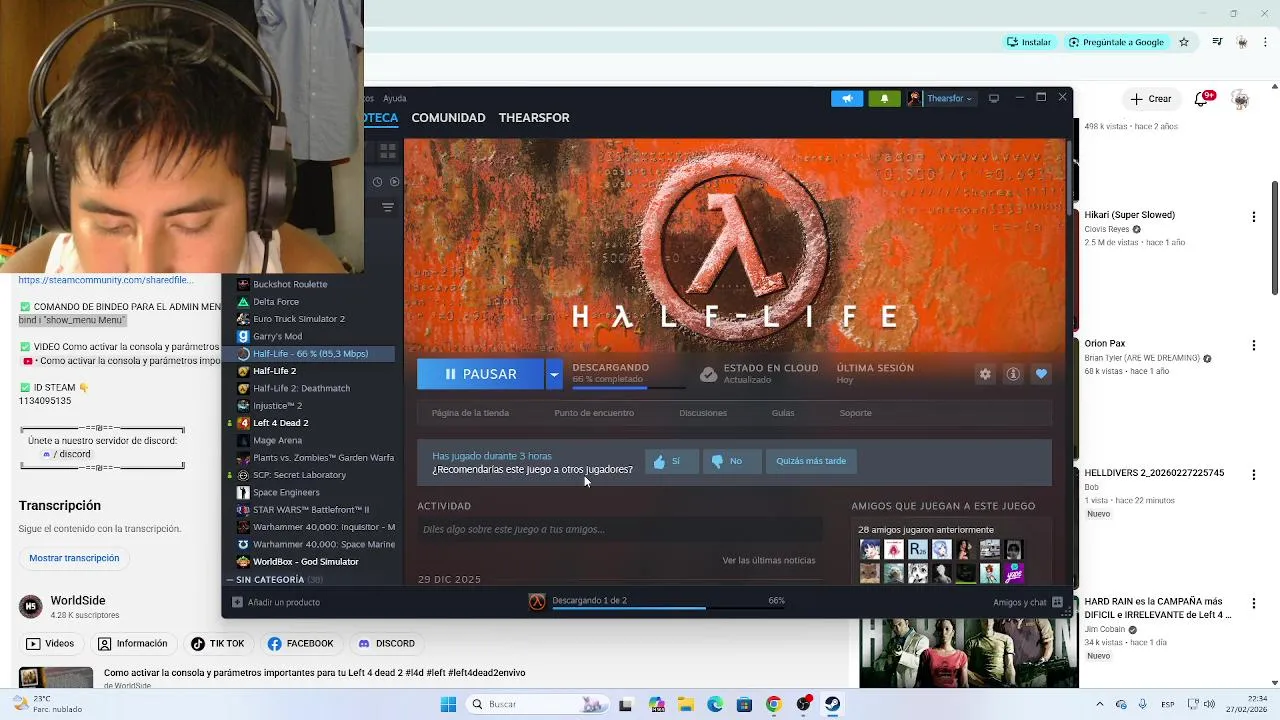The image size is (1280, 720).
Task: Open THEARSFOR profile tab
Action: click(534, 118)
